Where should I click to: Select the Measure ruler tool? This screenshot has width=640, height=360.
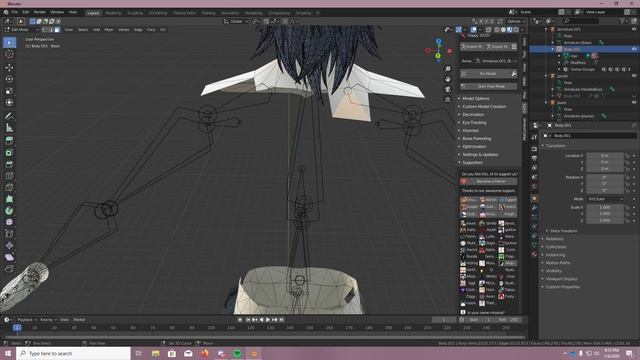coord(9,128)
